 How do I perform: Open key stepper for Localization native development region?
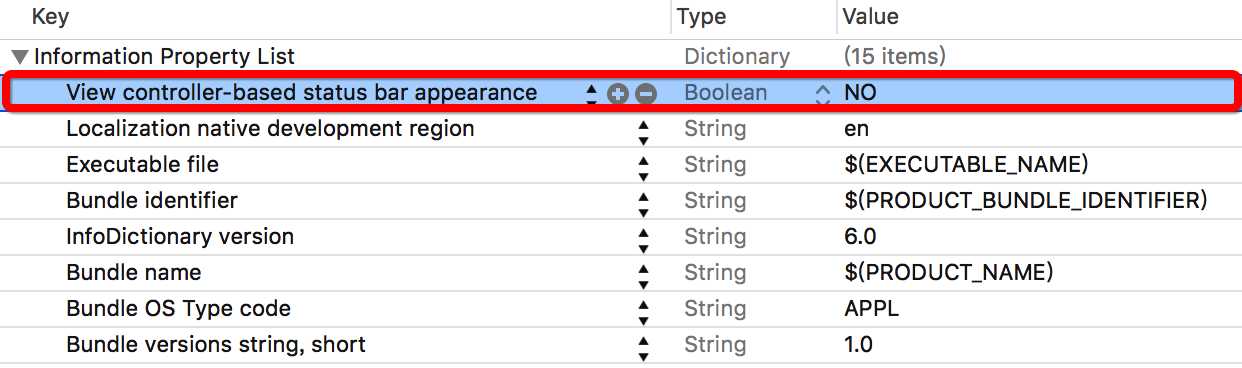[x=643, y=130]
